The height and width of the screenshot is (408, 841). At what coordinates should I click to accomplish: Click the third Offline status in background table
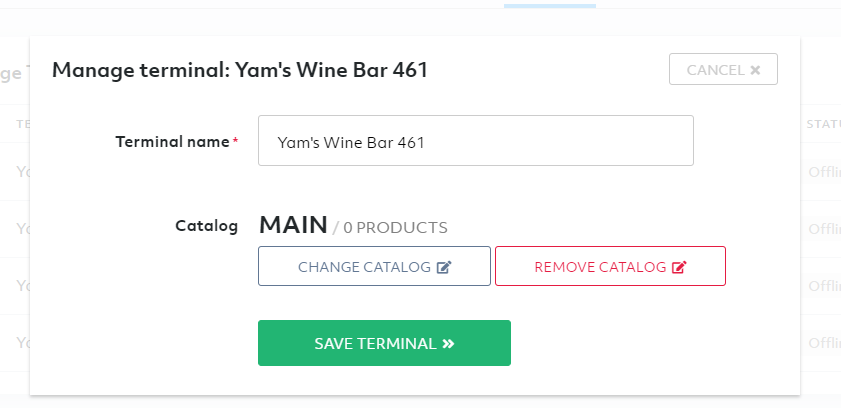point(824,286)
